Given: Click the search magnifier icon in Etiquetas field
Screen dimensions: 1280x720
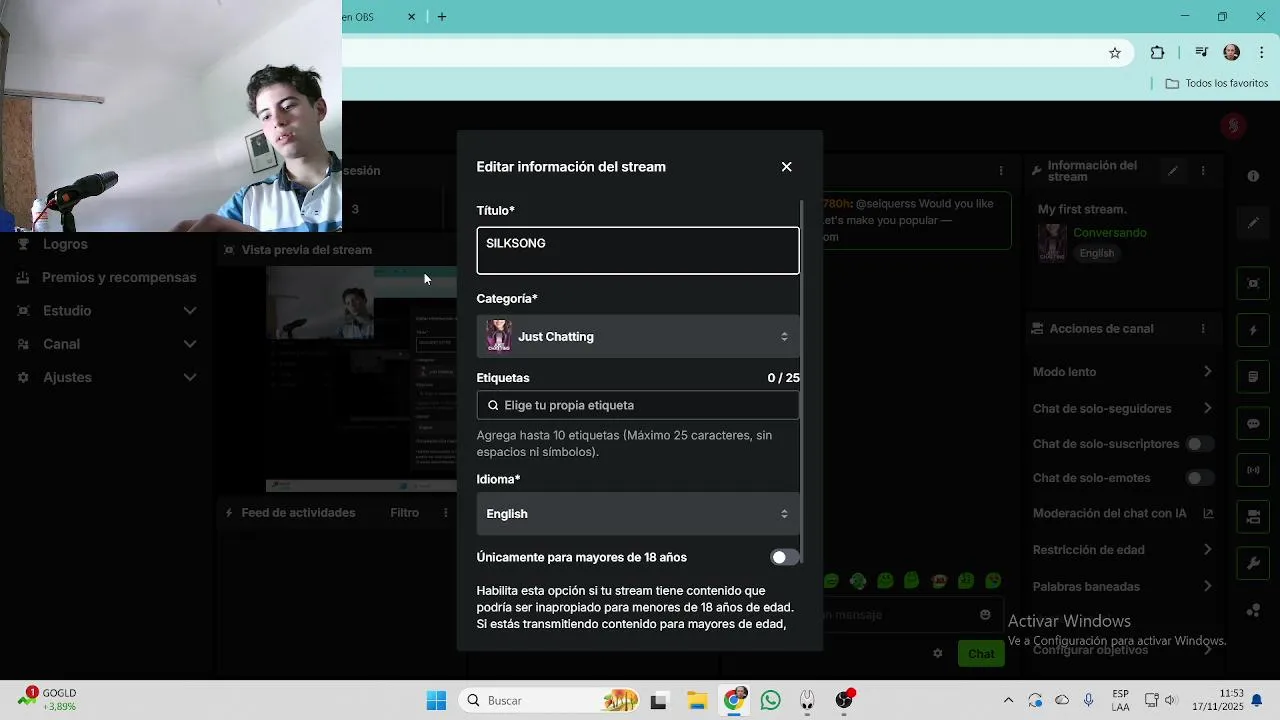Looking at the screenshot, I should pyautogui.click(x=493, y=405).
